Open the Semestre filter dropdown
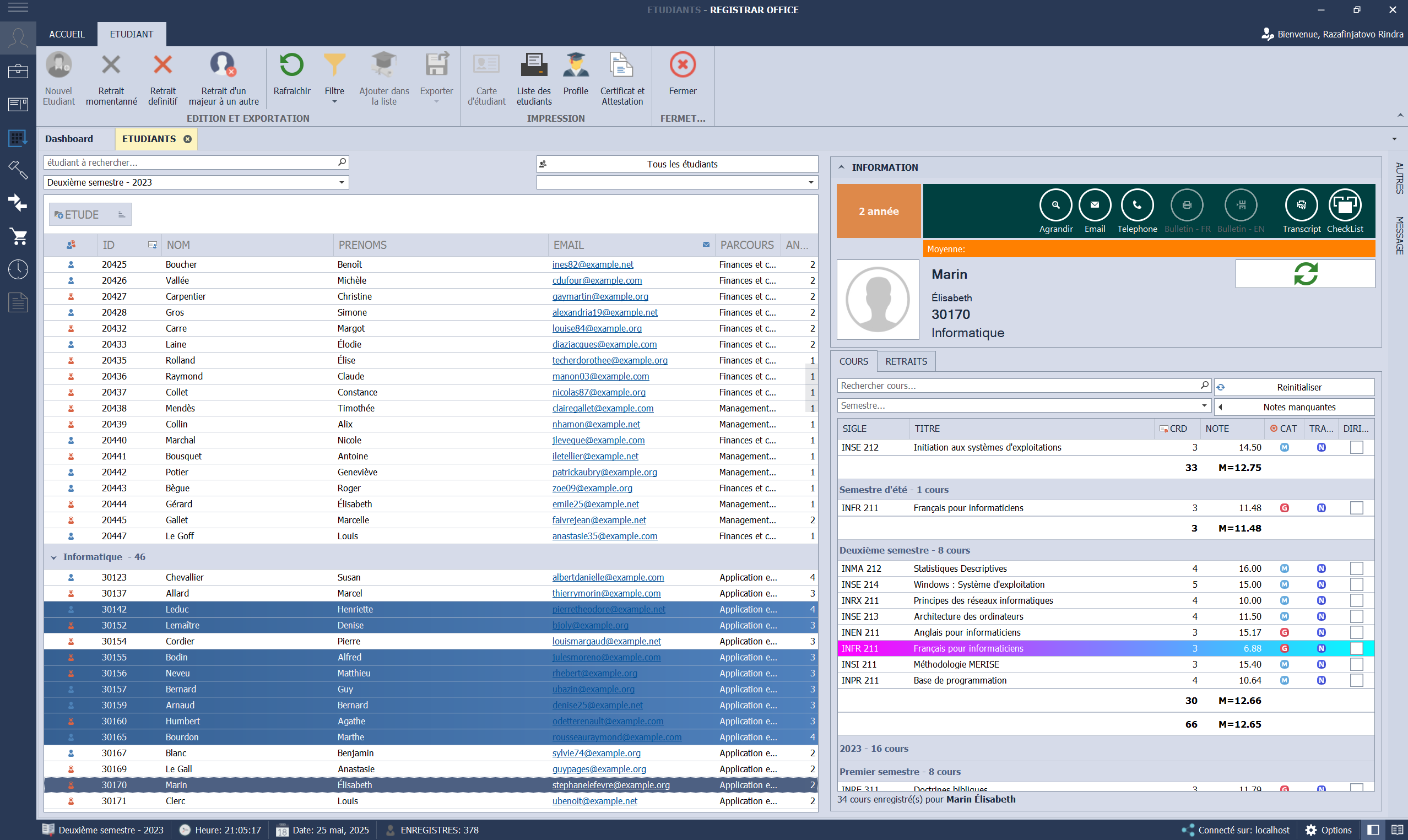This screenshot has width=1408, height=840. pos(1204,405)
